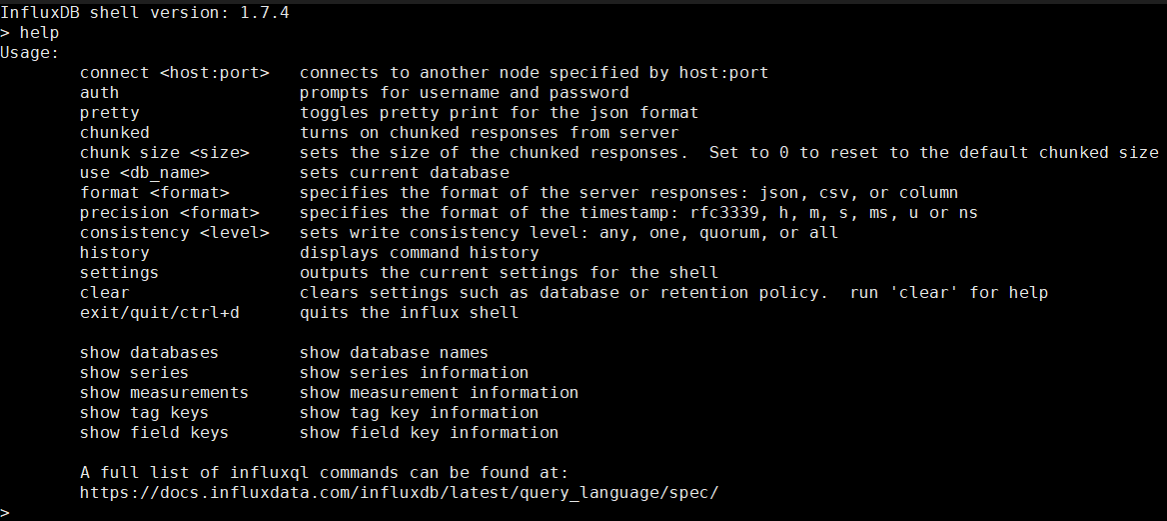
Task: Click the empty prompt at the bottom
Action: [x=6, y=513]
